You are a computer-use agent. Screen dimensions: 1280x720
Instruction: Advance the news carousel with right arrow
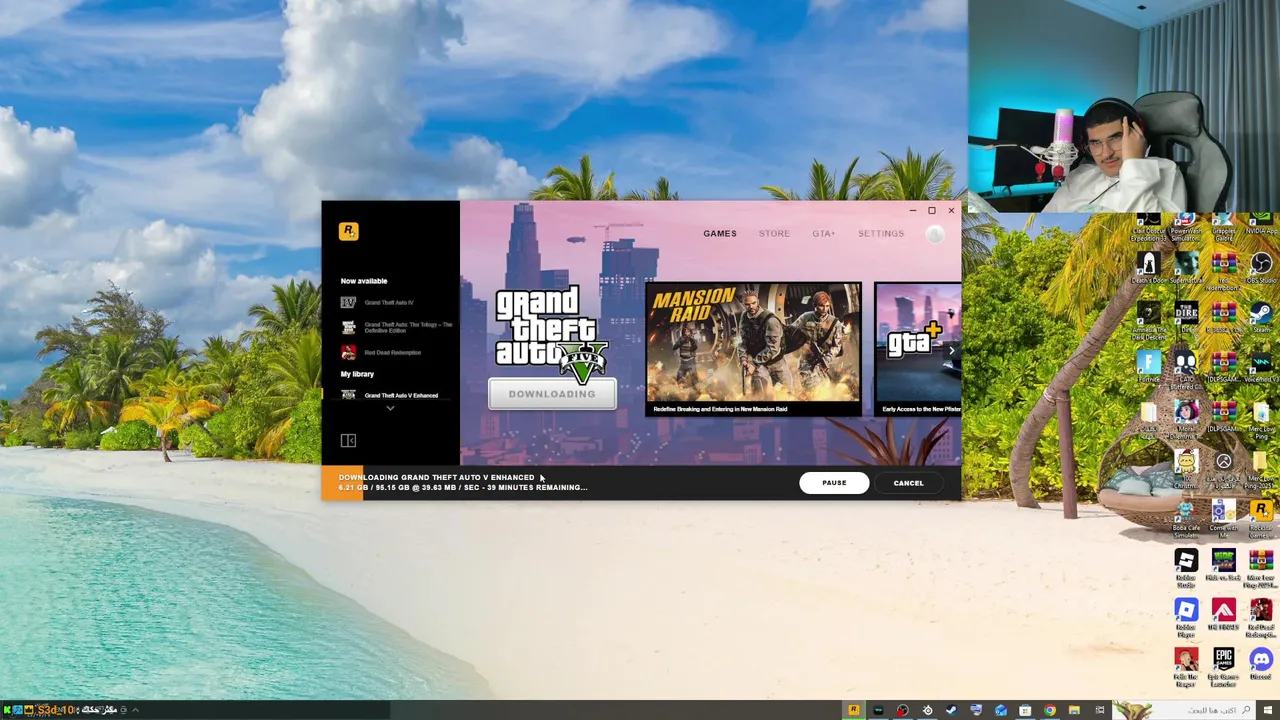point(951,351)
